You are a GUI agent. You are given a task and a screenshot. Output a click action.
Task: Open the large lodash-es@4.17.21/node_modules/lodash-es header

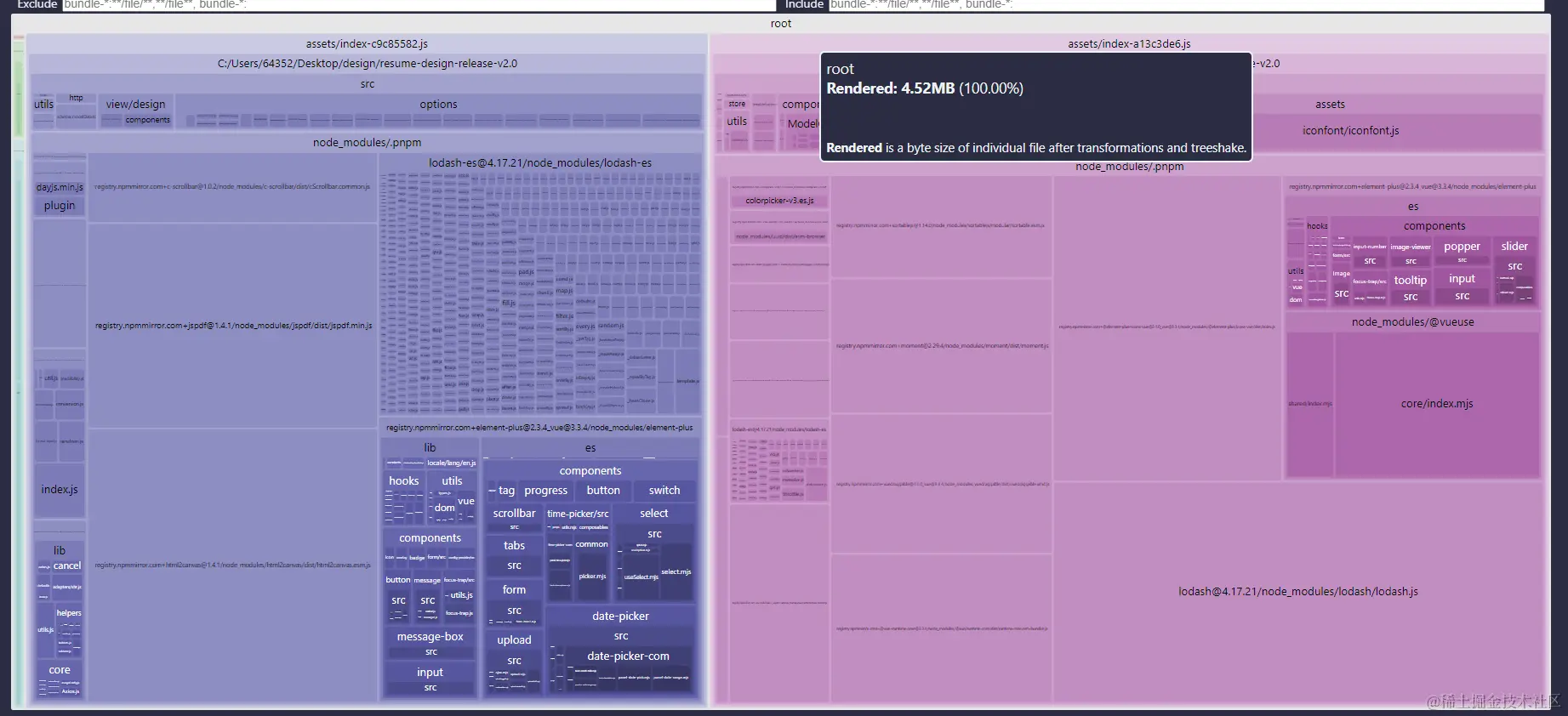(x=540, y=163)
